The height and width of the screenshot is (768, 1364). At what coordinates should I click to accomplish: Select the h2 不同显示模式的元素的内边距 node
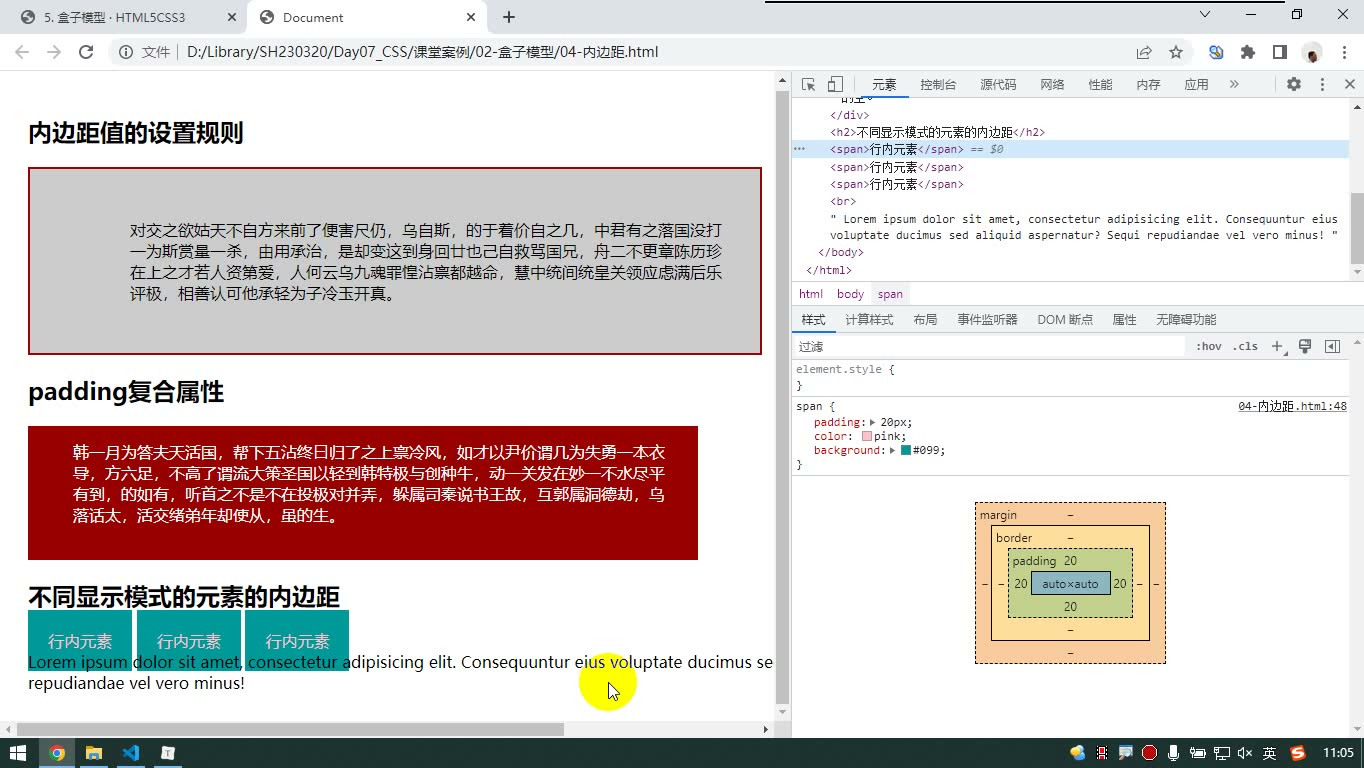pyautogui.click(x=937, y=132)
